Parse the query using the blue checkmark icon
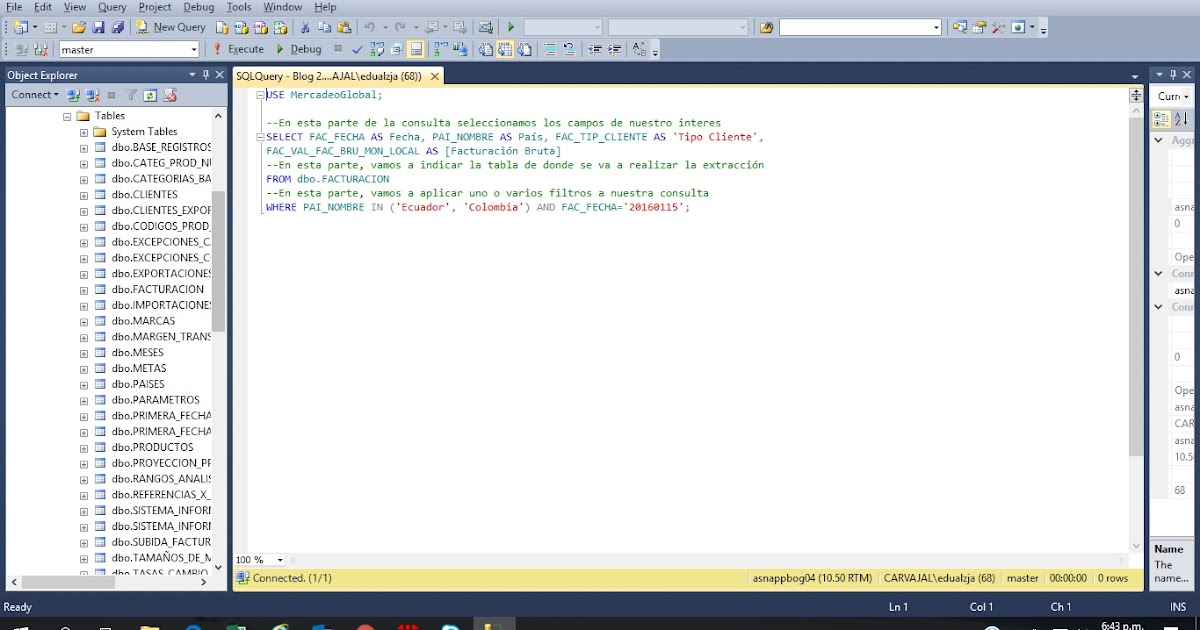The height and width of the screenshot is (630, 1200). point(357,48)
